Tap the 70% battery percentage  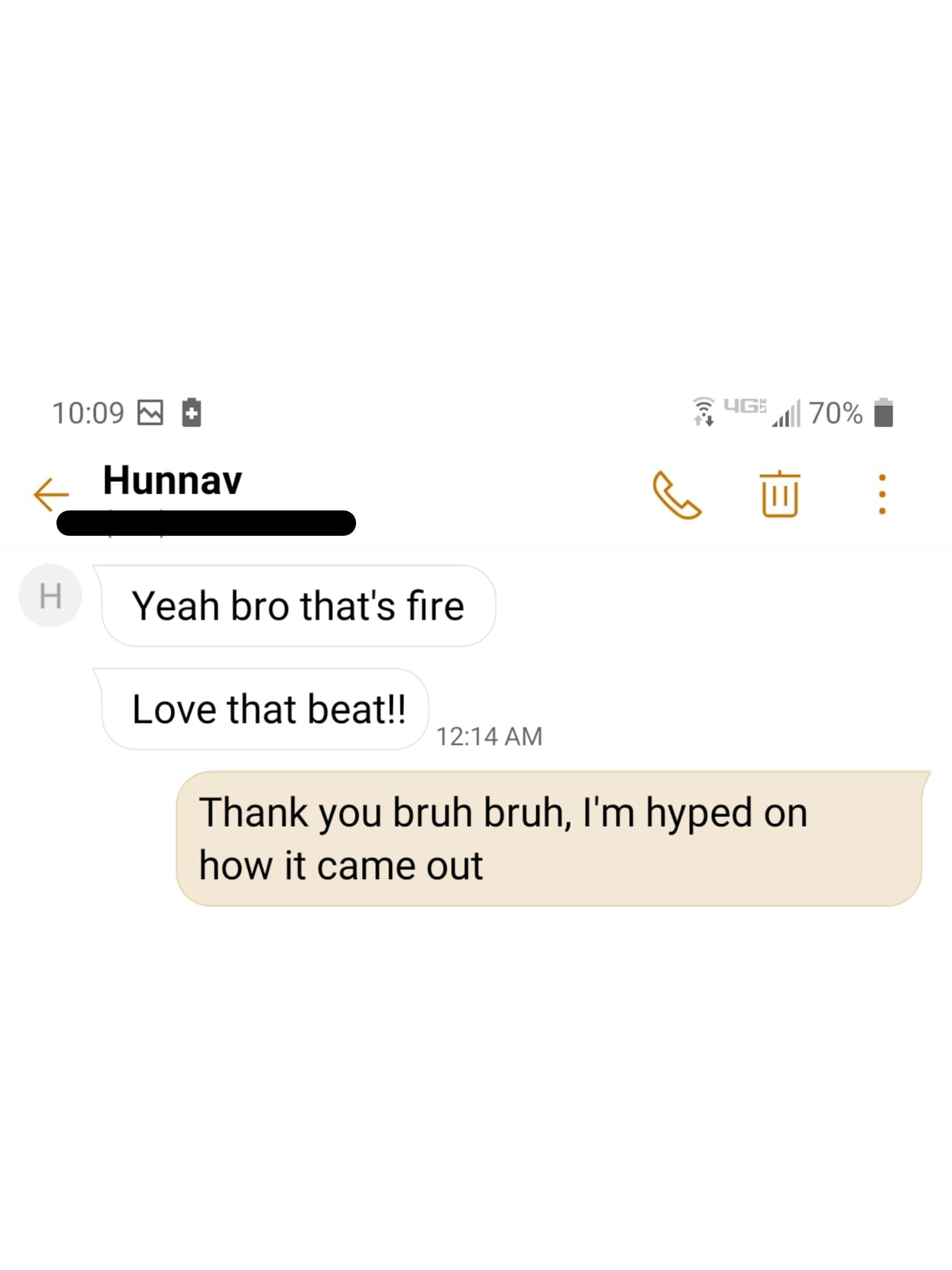[x=836, y=413]
